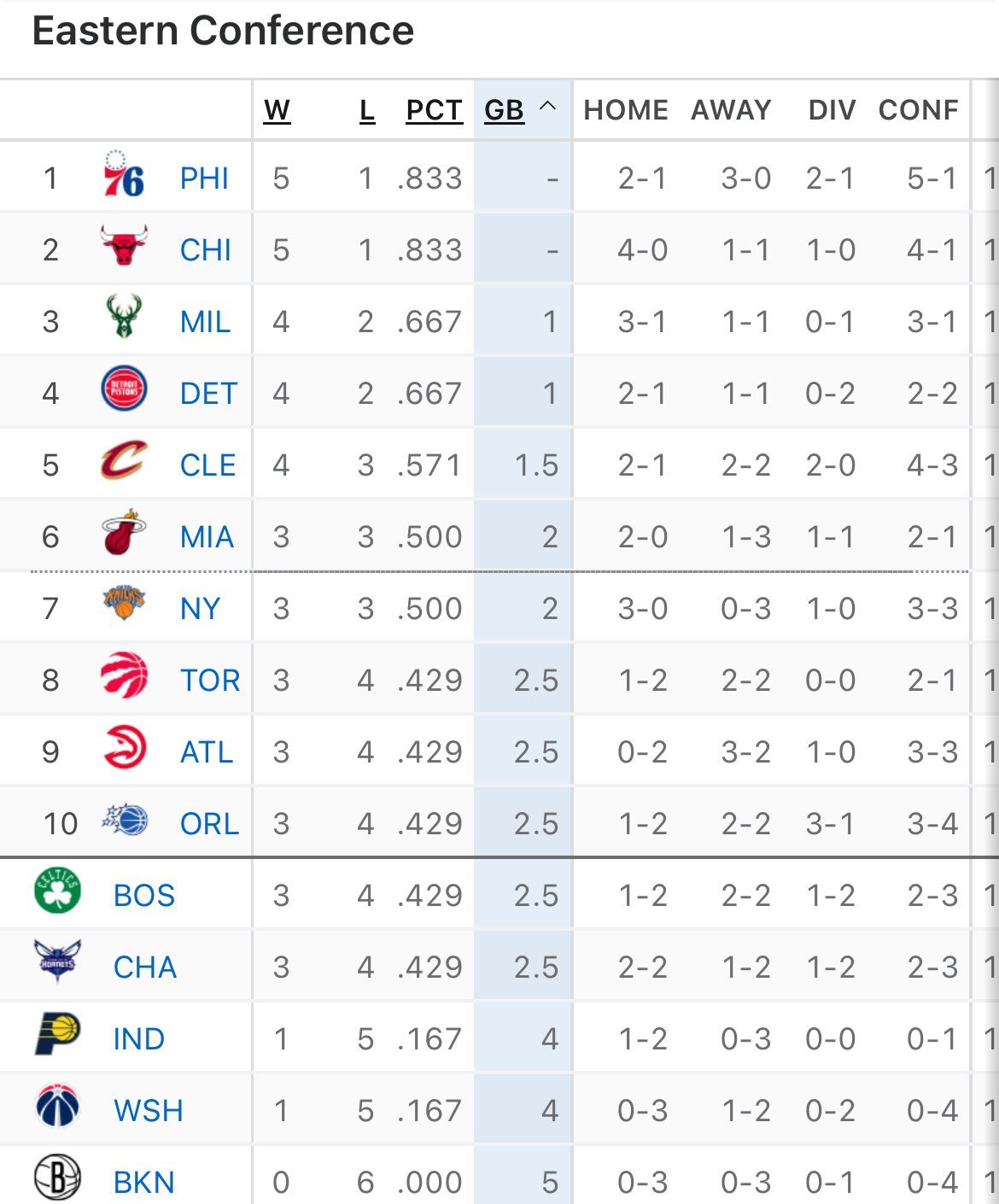The height and width of the screenshot is (1204, 999).
Task: Sort standings by the W column
Action: coord(277,110)
